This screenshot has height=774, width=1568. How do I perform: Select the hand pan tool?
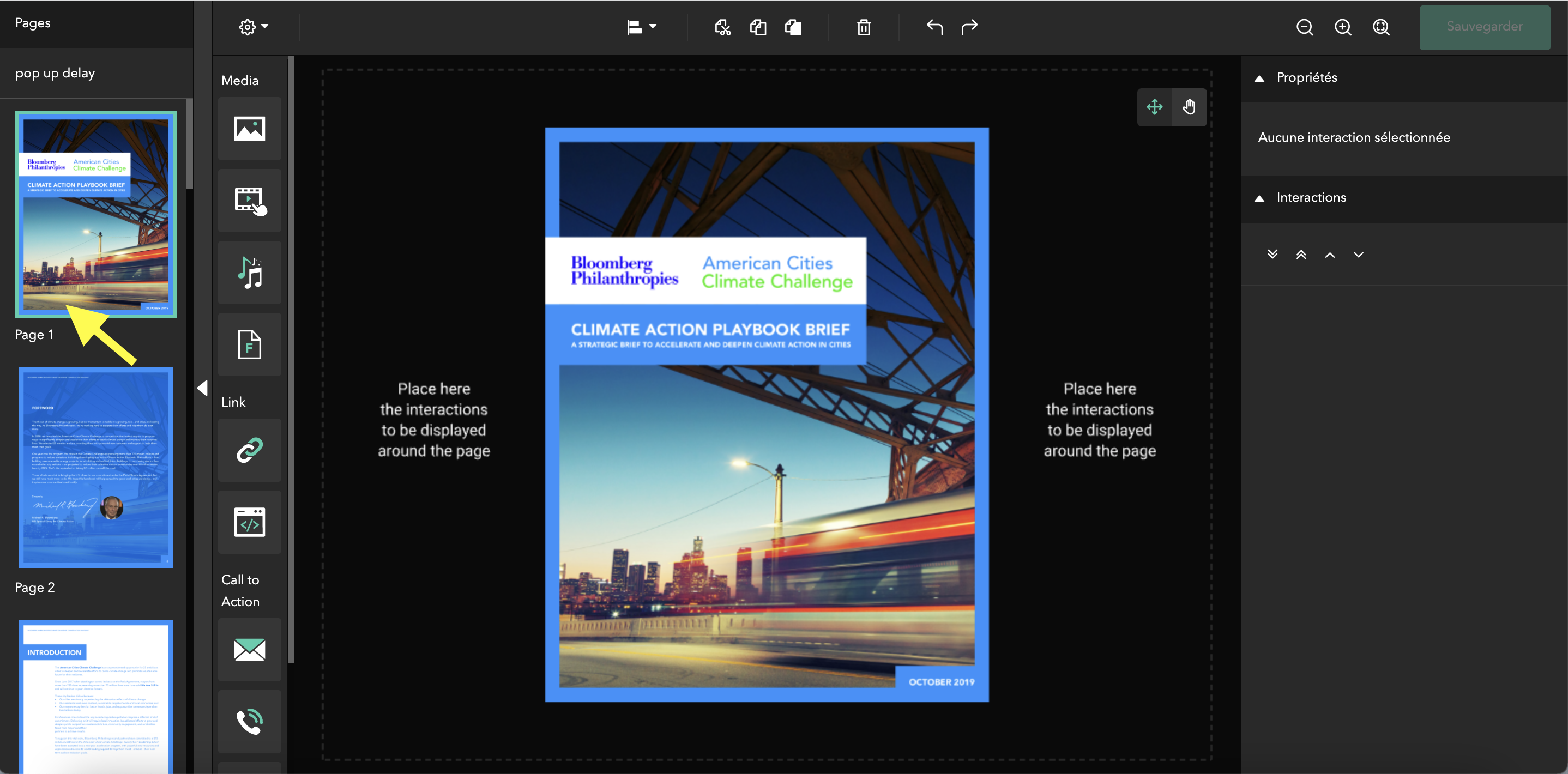1189,107
